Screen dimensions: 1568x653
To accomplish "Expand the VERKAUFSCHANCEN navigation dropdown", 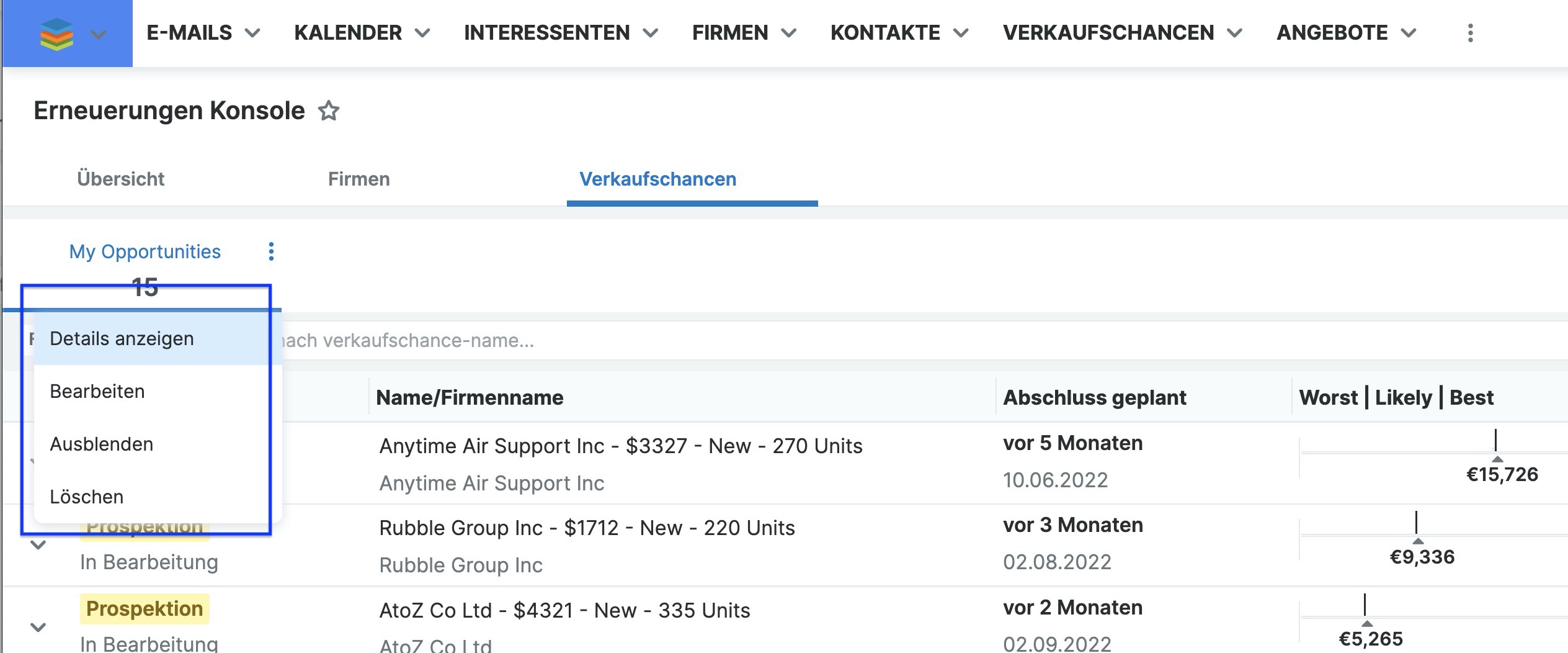I will (1235, 33).
